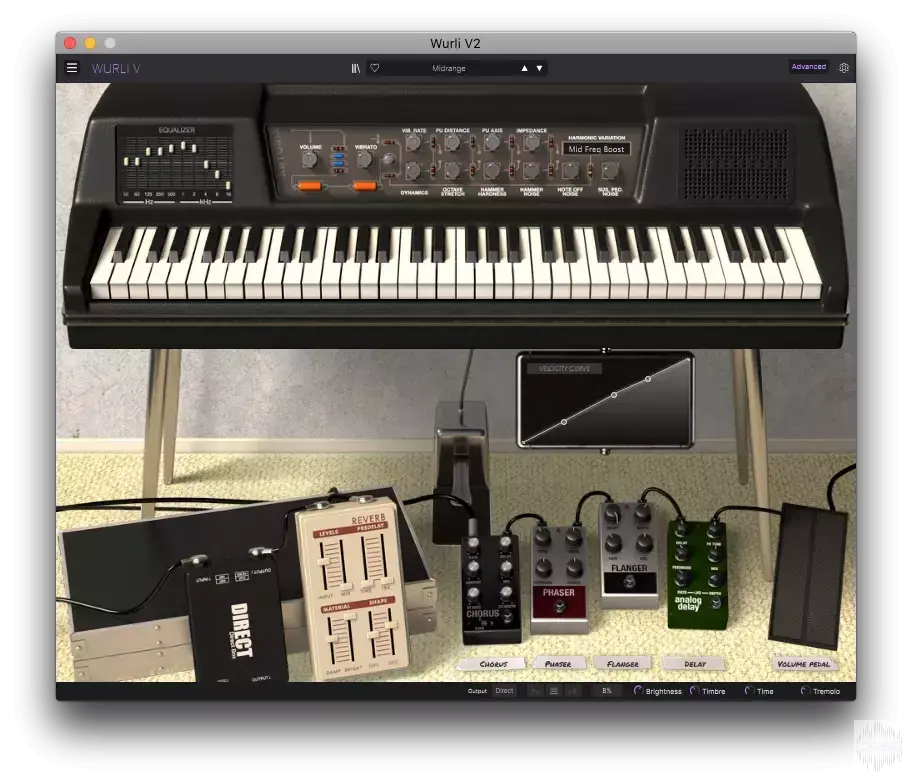Click the Brightness macro knob
Image resolution: width=912 pixels, height=781 pixels.
click(x=638, y=691)
